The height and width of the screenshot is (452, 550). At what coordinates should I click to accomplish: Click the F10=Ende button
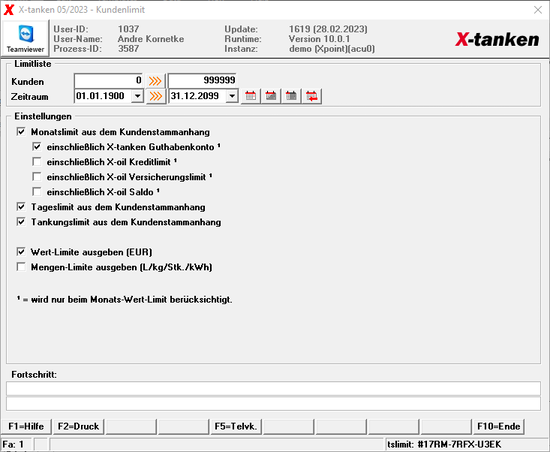coord(498,426)
